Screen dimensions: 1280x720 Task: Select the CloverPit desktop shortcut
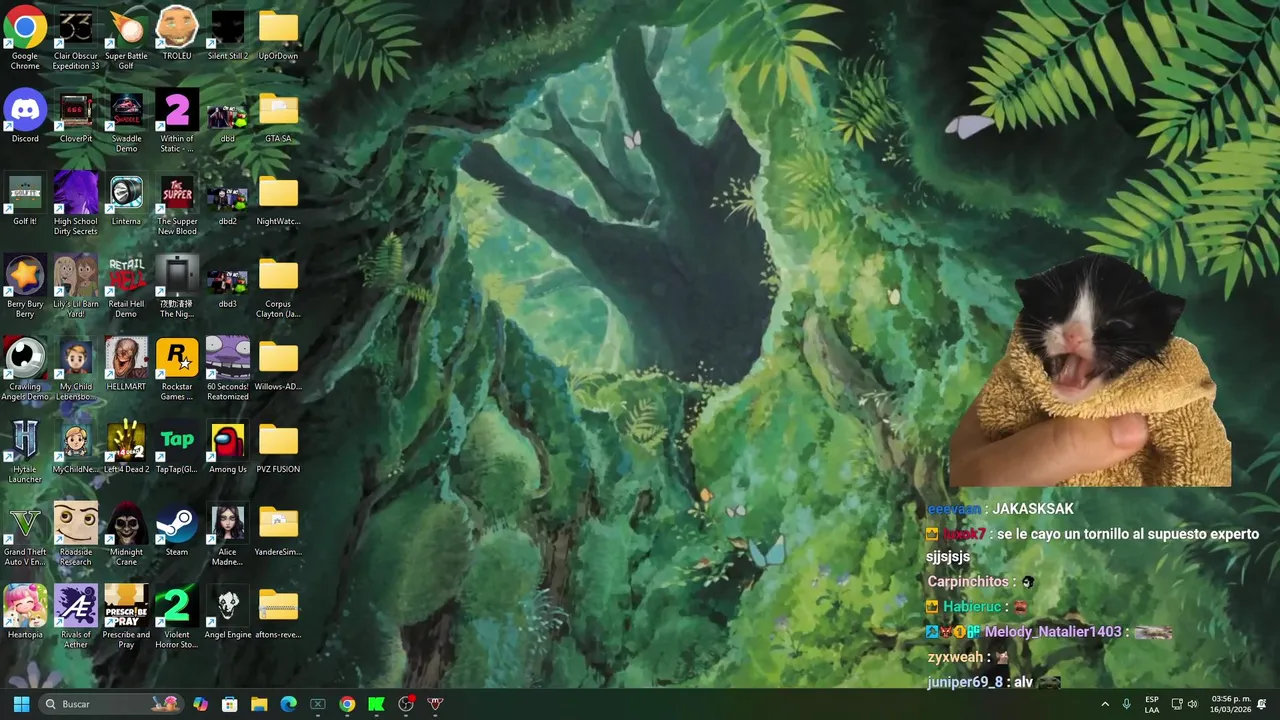click(x=76, y=118)
